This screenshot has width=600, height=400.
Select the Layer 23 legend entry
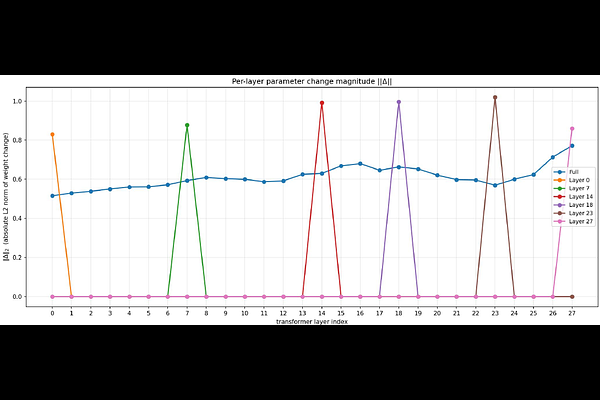574,213
